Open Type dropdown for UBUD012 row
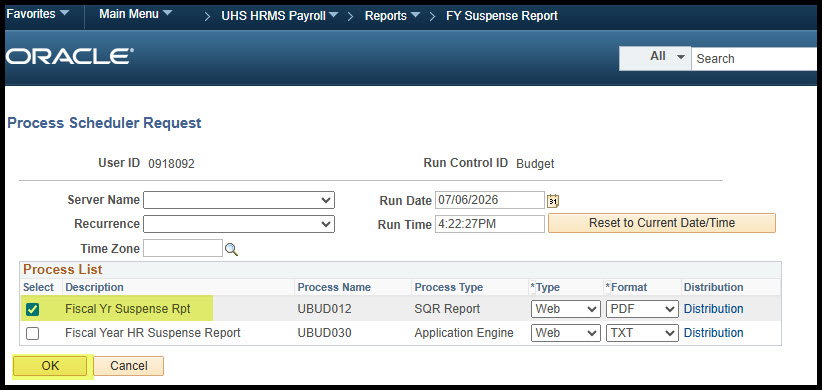822x390 pixels. pyautogui.click(x=566, y=309)
